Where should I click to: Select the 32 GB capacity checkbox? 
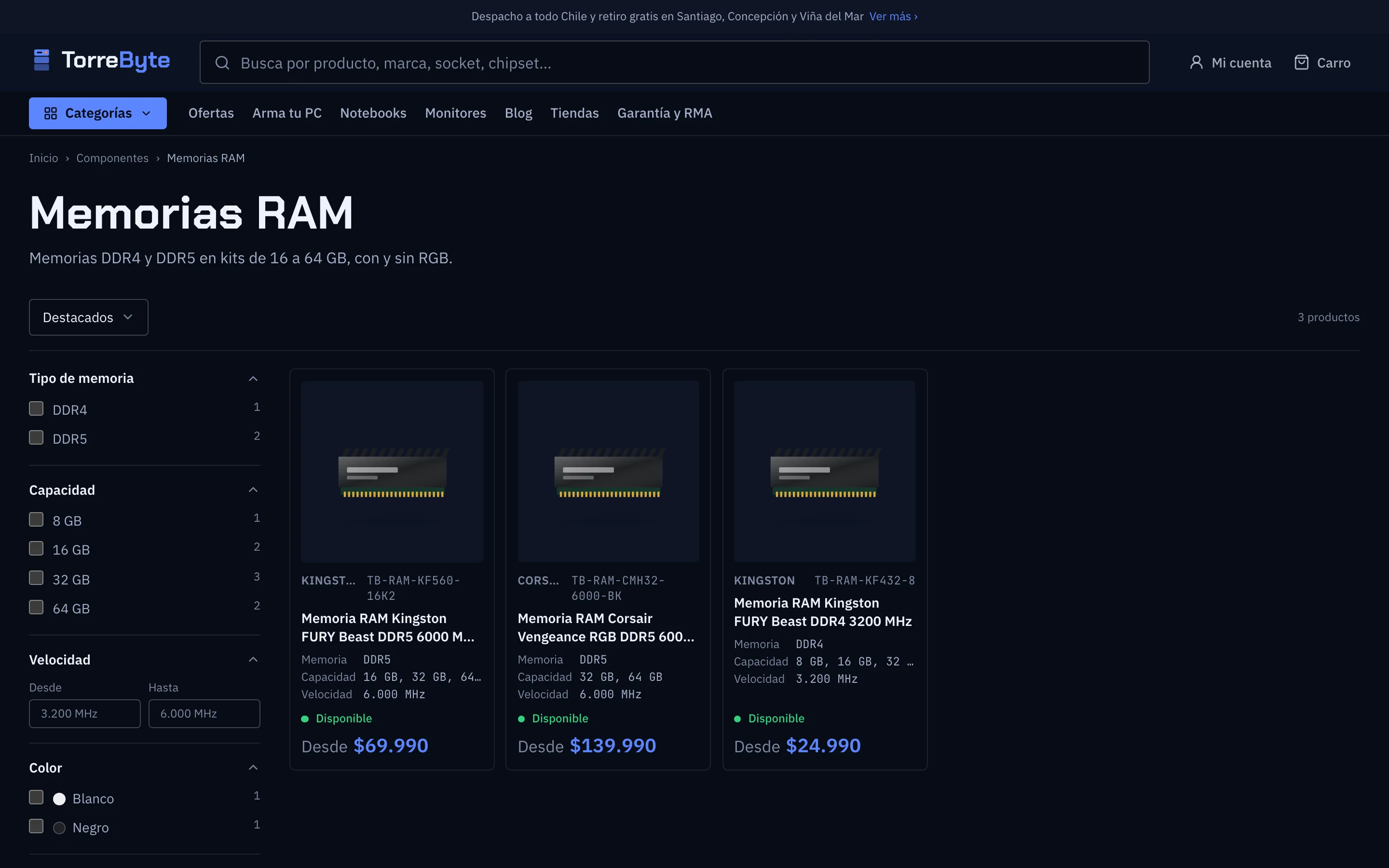point(36,578)
